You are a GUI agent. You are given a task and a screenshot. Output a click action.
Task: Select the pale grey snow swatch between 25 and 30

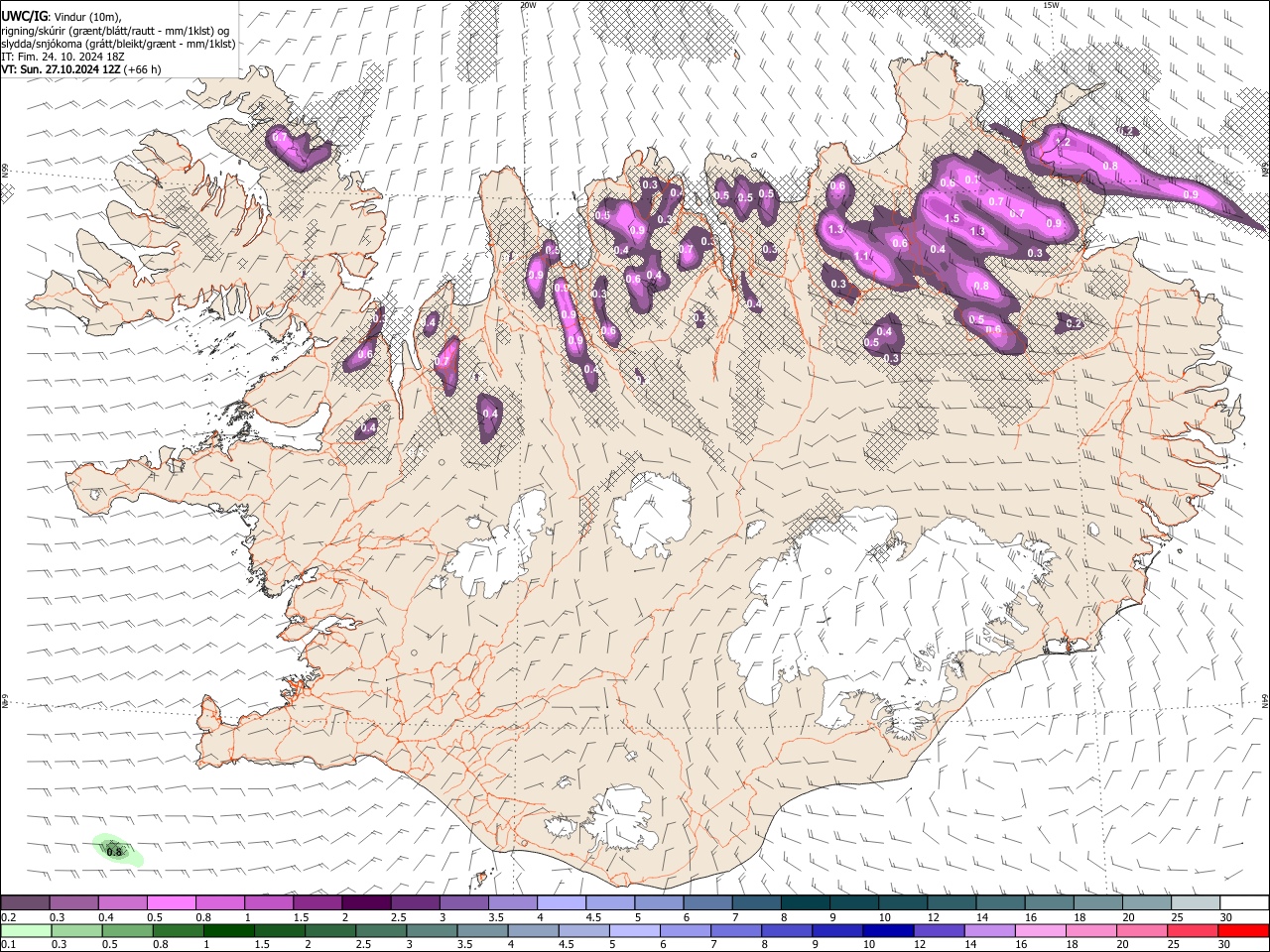[x=1196, y=902]
